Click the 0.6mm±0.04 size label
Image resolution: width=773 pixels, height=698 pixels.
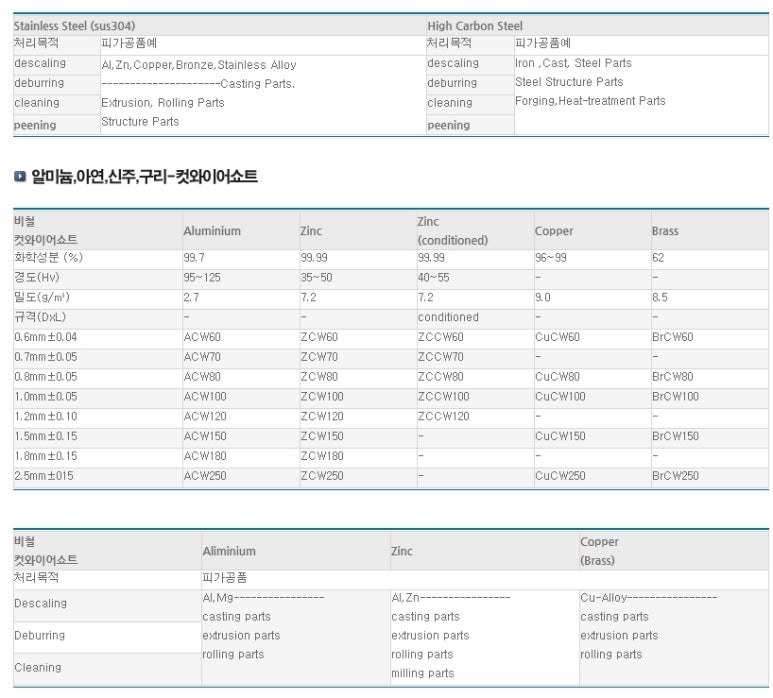point(45,337)
